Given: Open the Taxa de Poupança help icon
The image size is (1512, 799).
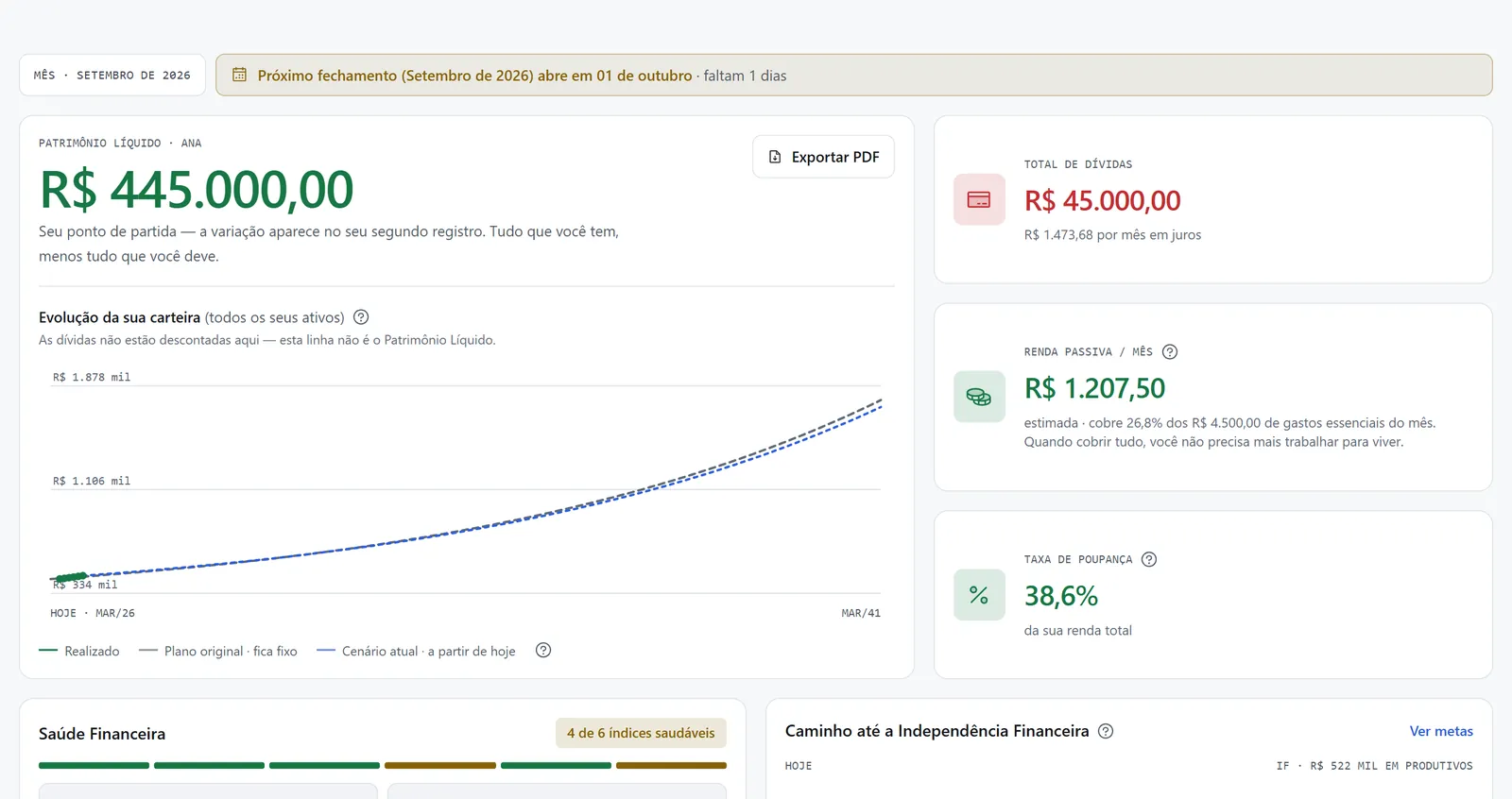Looking at the screenshot, I should tap(1149, 559).
